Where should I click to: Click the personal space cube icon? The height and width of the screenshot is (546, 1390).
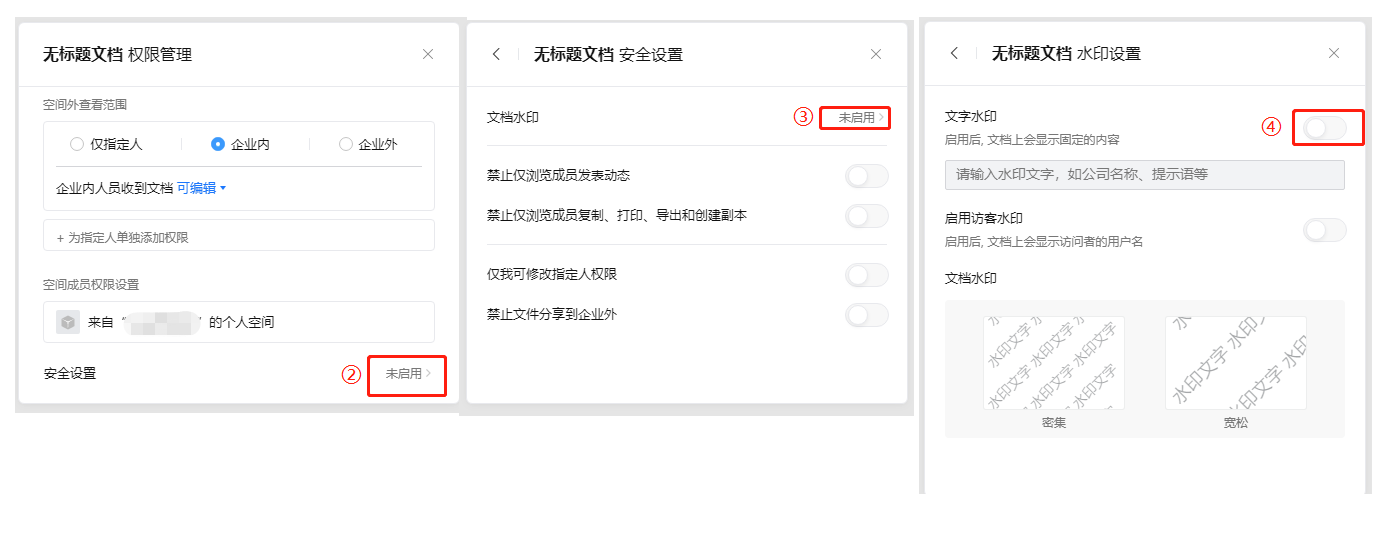(68, 322)
